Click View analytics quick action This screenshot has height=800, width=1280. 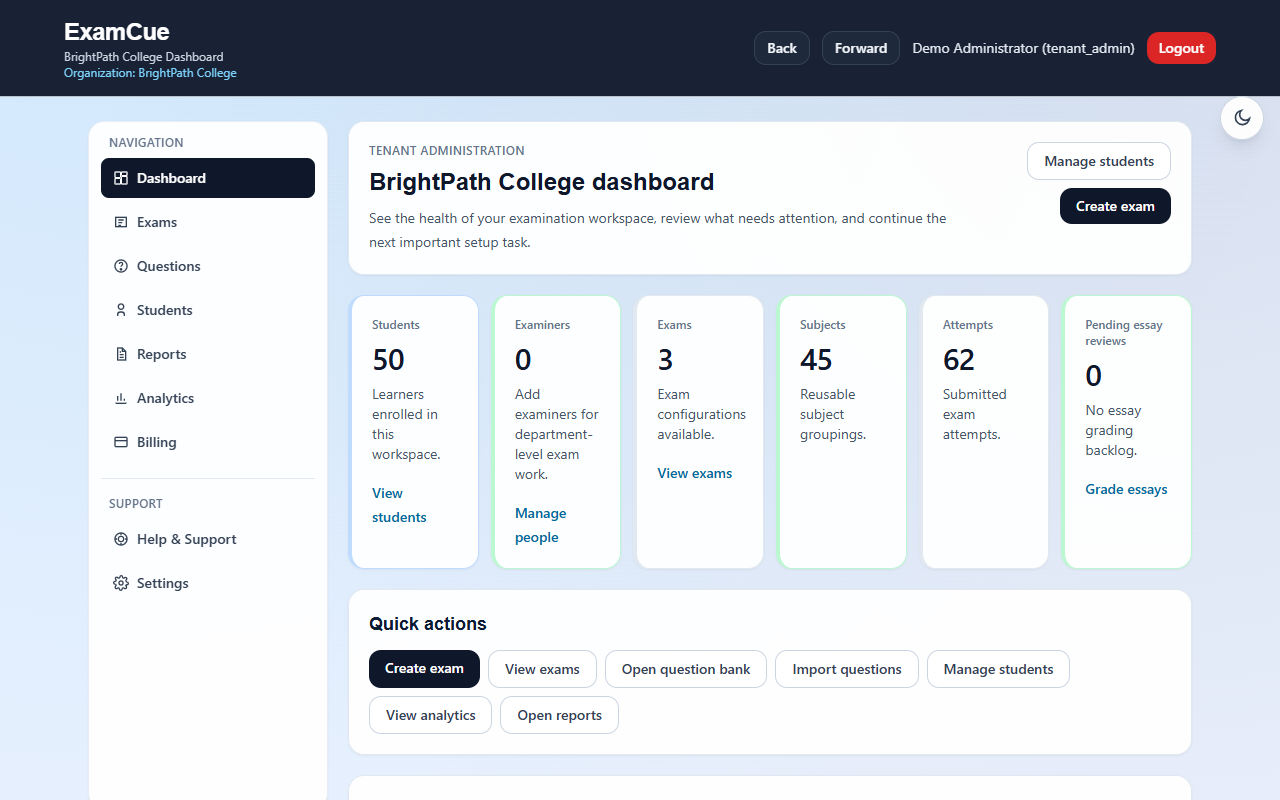pyautogui.click(x=431, y=715)
